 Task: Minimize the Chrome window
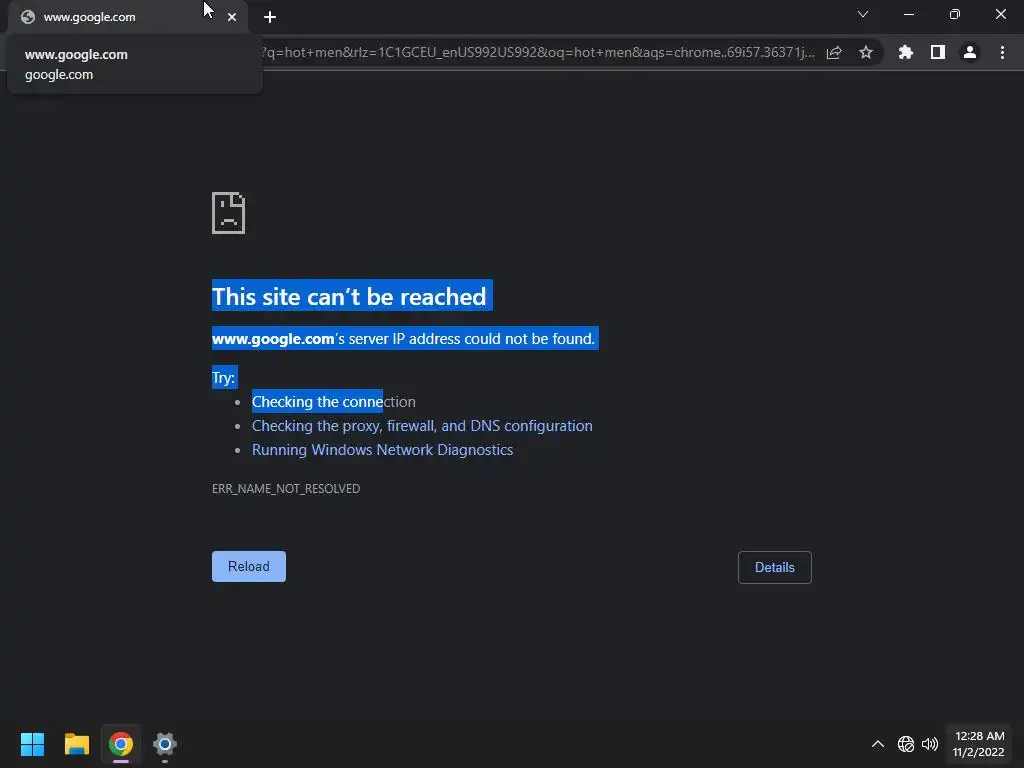pos(909,14)
